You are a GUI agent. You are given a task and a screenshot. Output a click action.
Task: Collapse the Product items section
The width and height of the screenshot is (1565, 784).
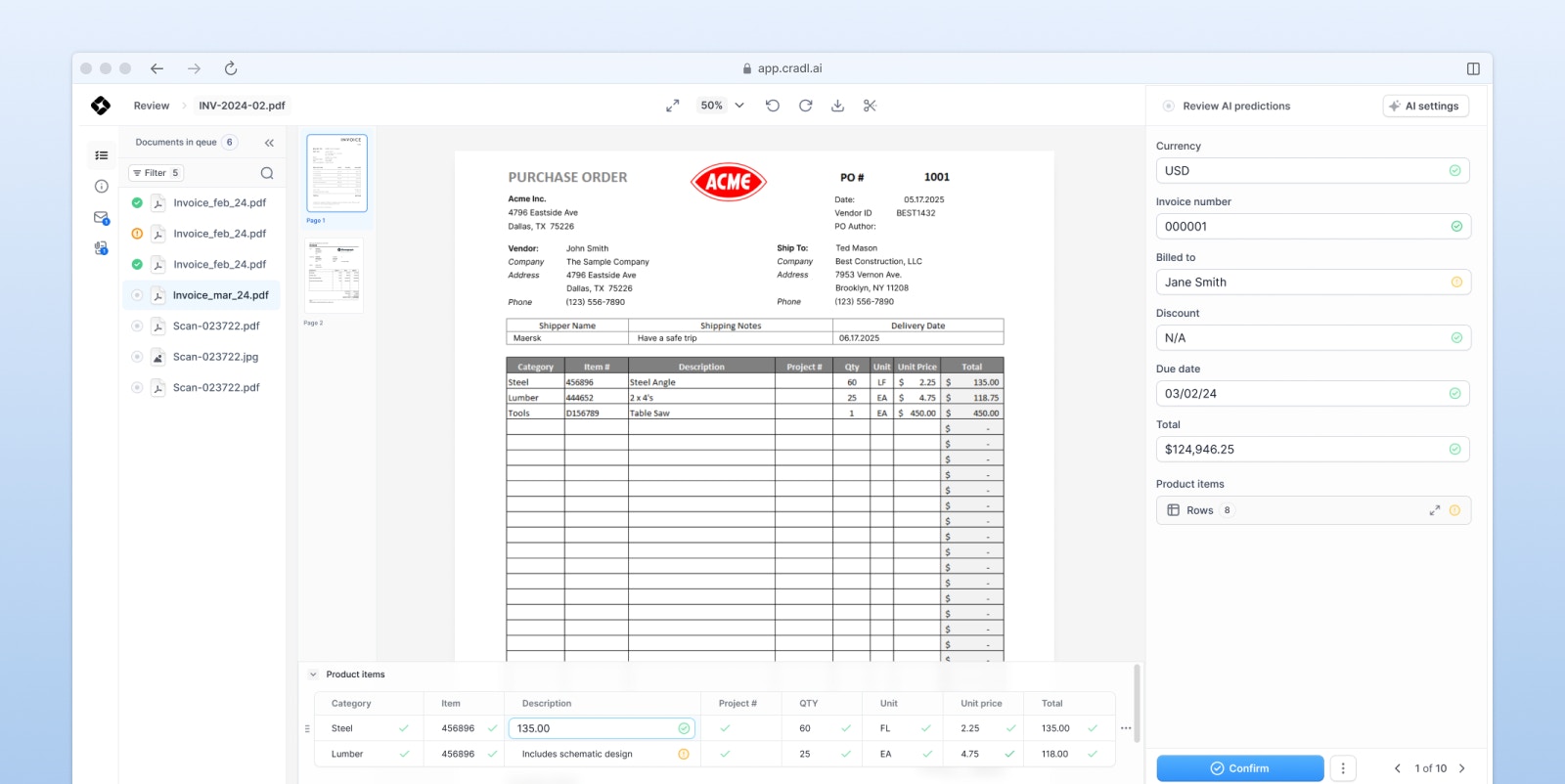(313, 675)
